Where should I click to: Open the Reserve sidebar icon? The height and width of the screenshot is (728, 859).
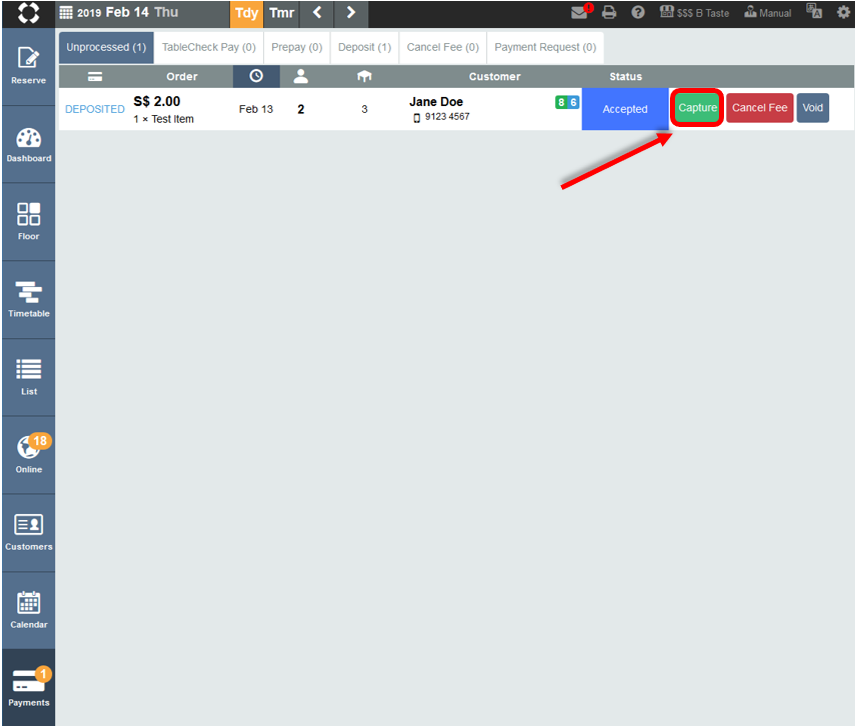(28, 66)
